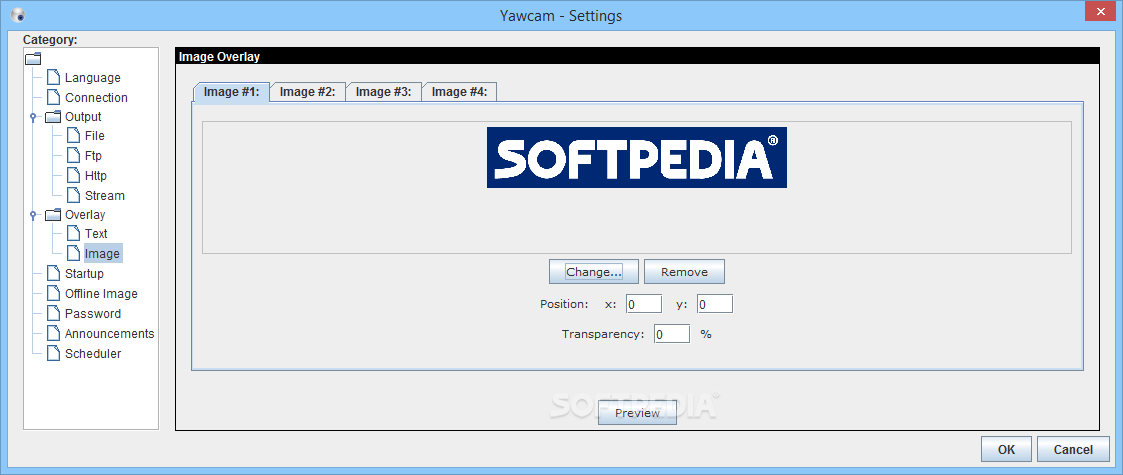This screenshot has height=475, width=1123.
Task: Cancel the settings dialog
Action: point(1073,450)
